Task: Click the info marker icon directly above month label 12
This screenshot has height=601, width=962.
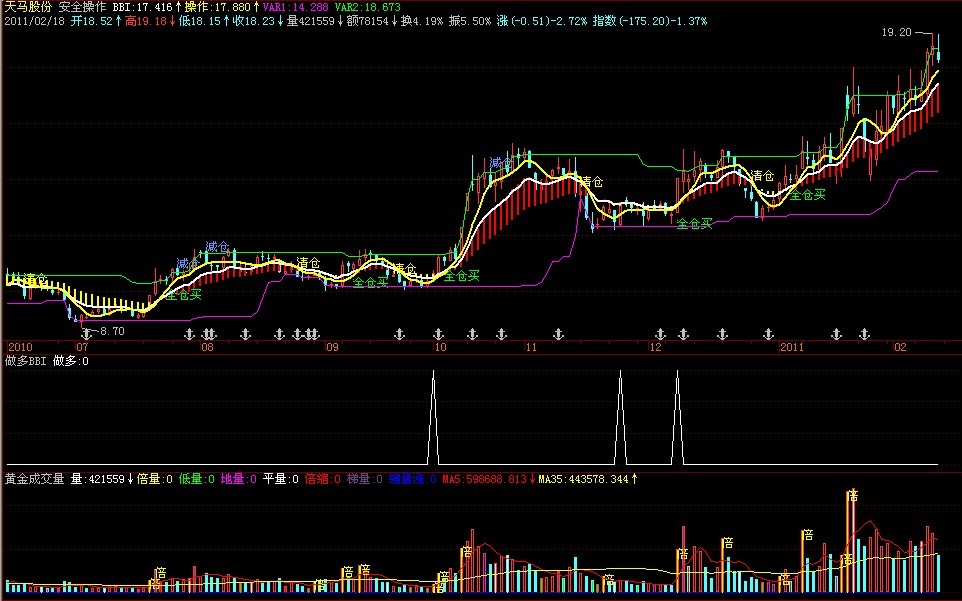Action: [660, 334]
